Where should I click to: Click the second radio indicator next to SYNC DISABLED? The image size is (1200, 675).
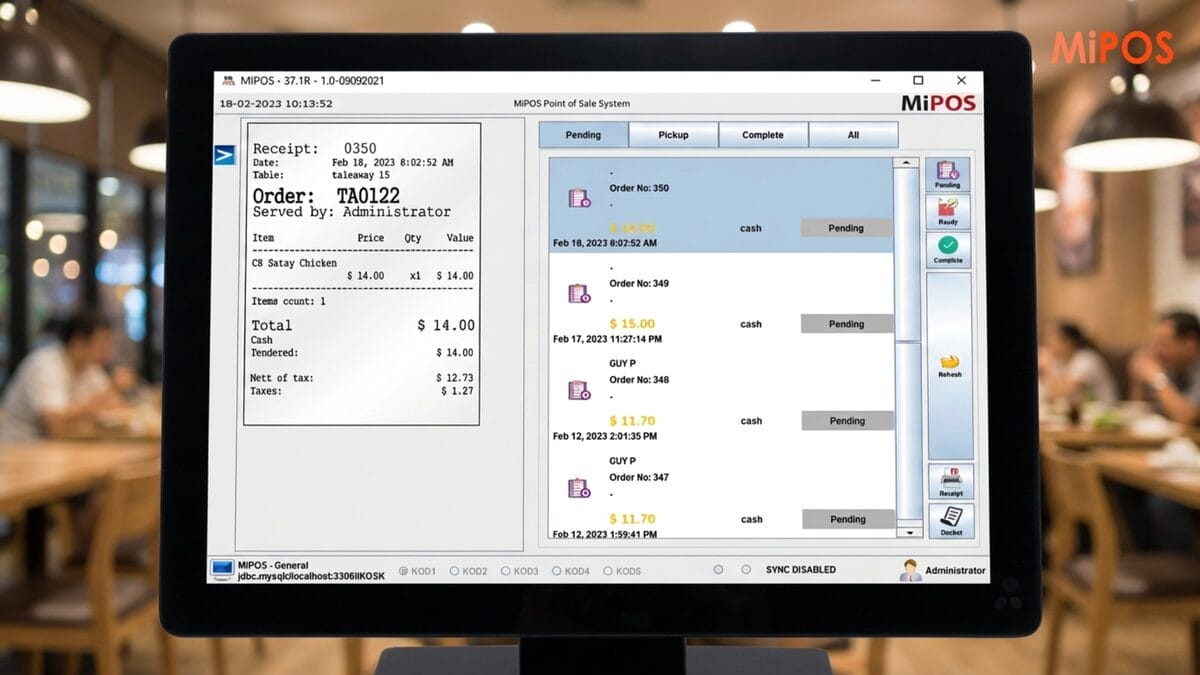click(745, 570)
